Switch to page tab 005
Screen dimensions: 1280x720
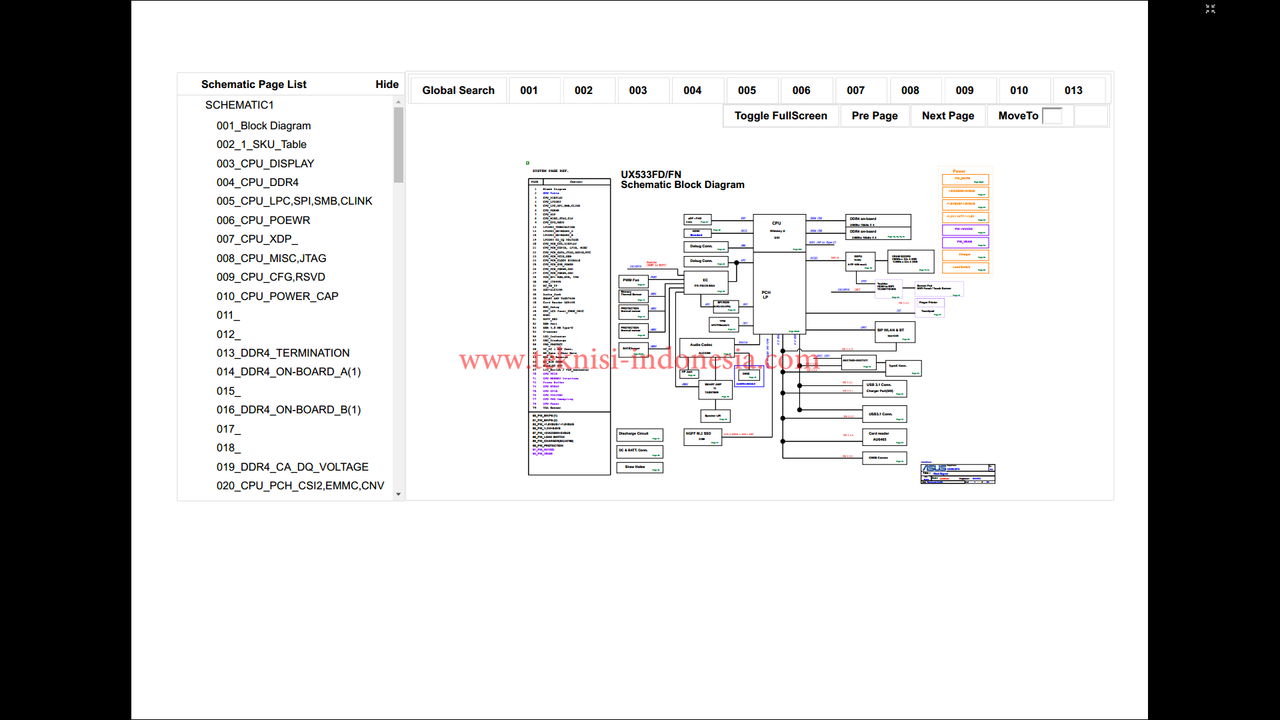747,90
